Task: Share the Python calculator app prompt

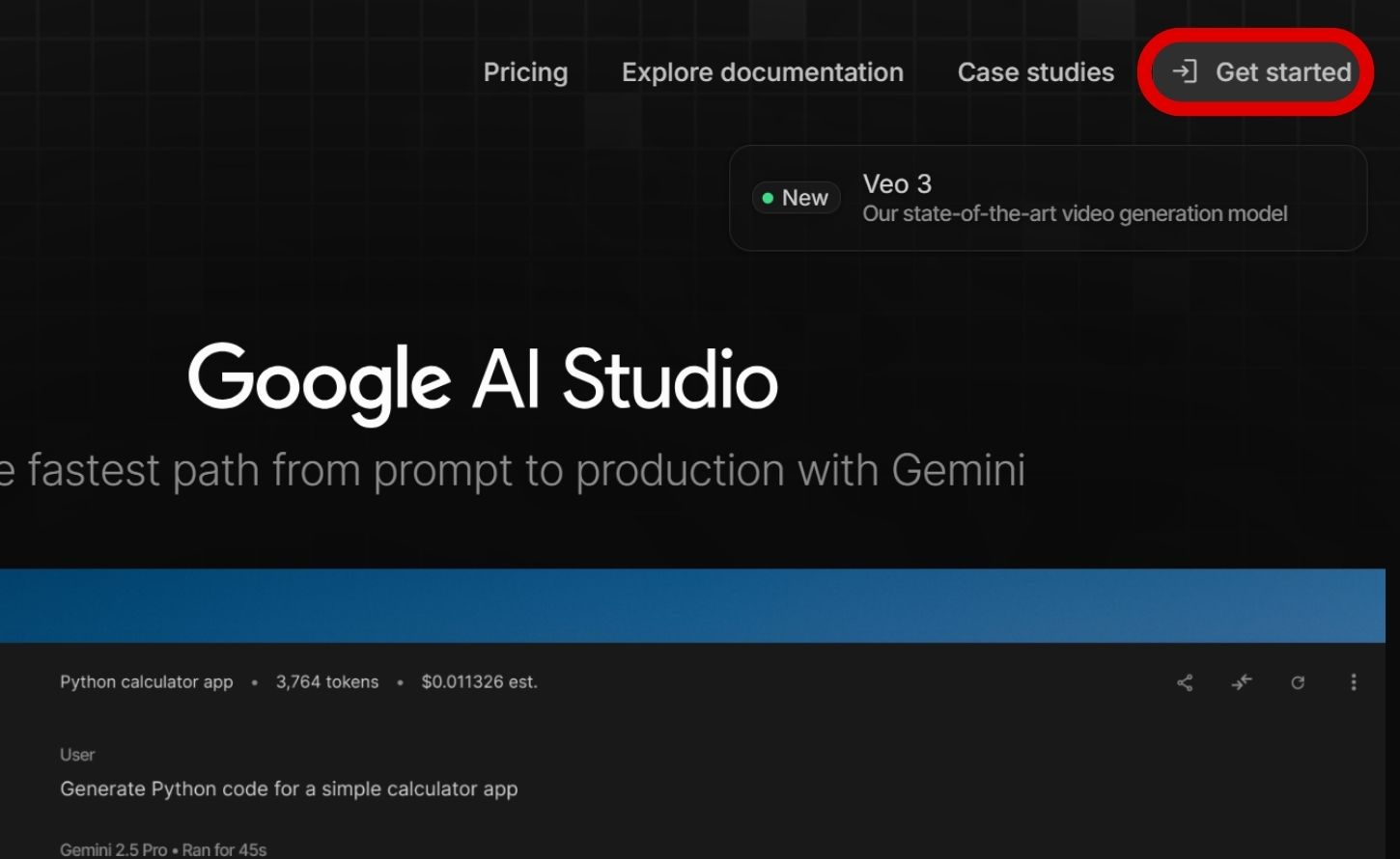Action: [1185, 682]
